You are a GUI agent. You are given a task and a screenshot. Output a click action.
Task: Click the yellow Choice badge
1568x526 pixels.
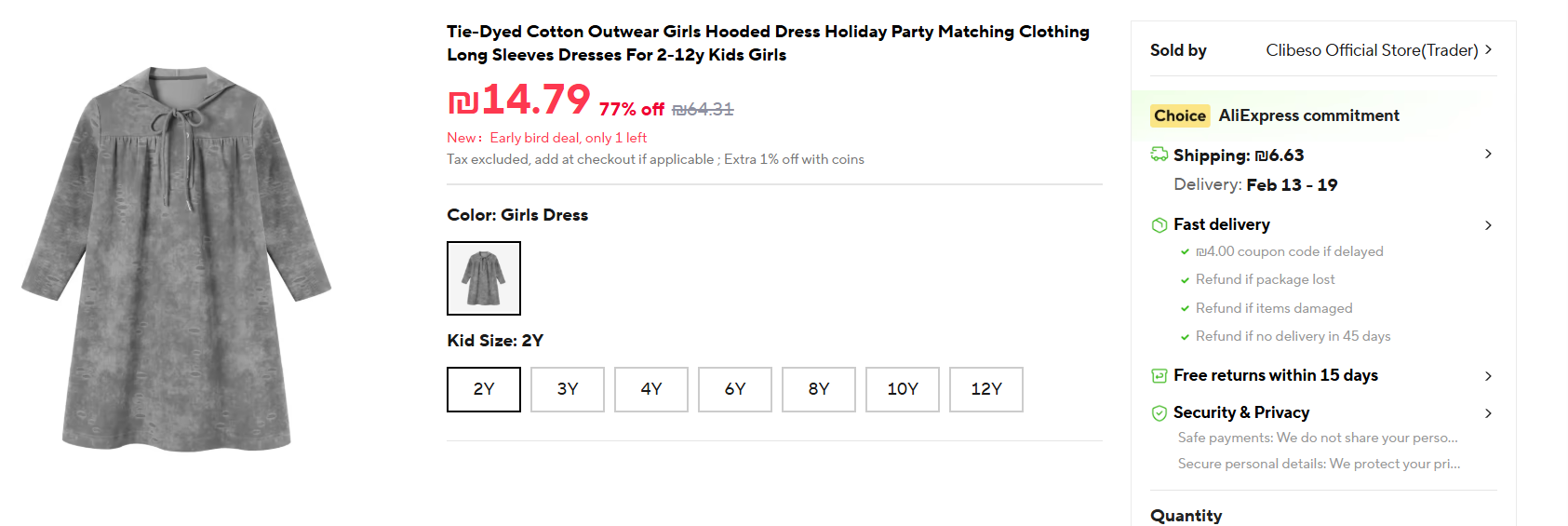(1179, 115)
